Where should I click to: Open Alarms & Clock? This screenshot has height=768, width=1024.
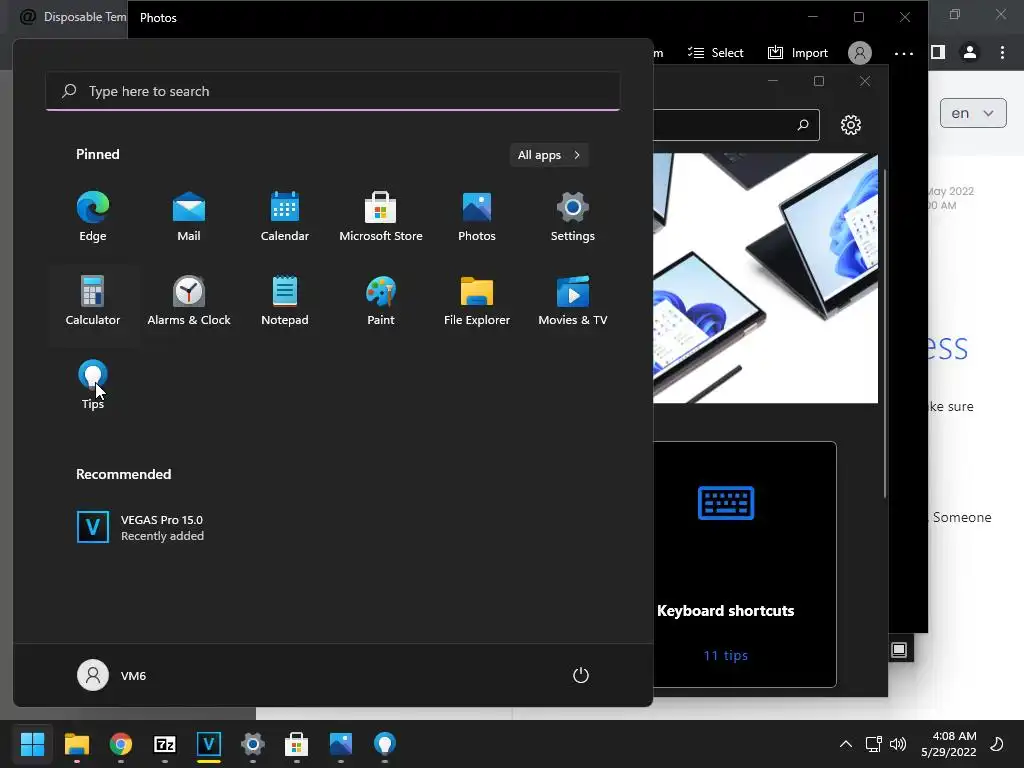pos(189,301)
